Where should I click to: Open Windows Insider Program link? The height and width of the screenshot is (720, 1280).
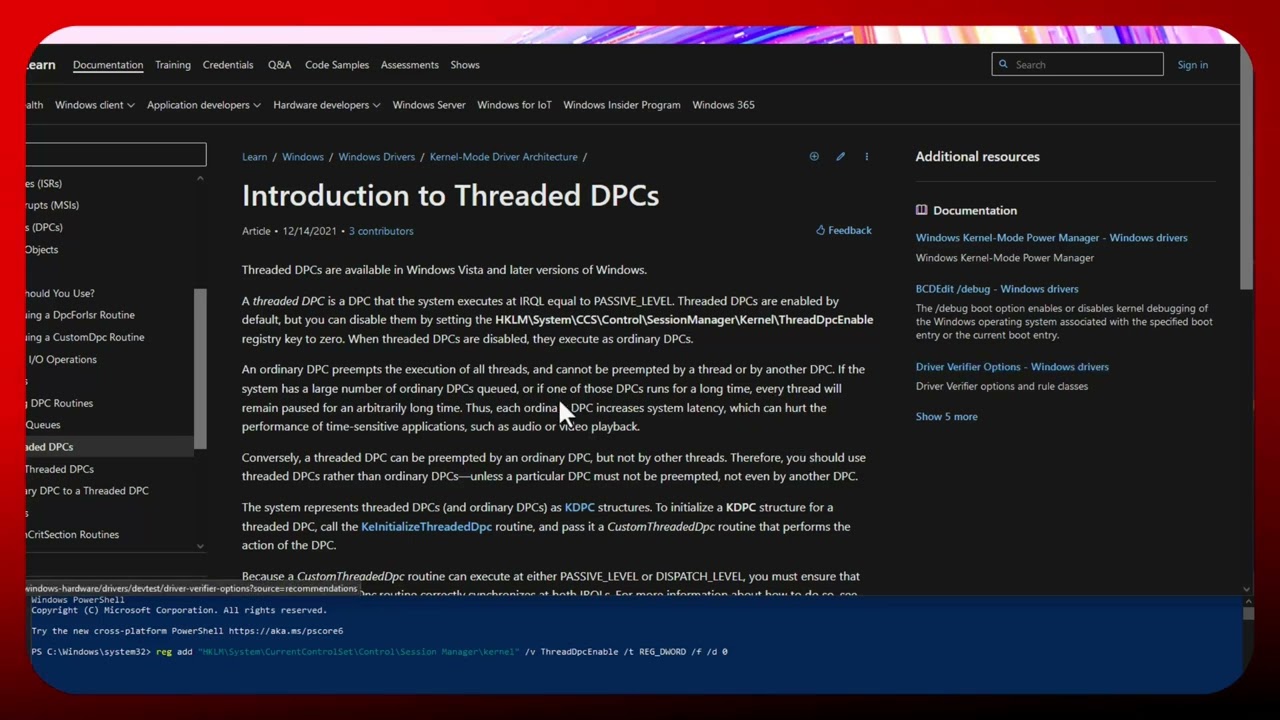point(622,105)
